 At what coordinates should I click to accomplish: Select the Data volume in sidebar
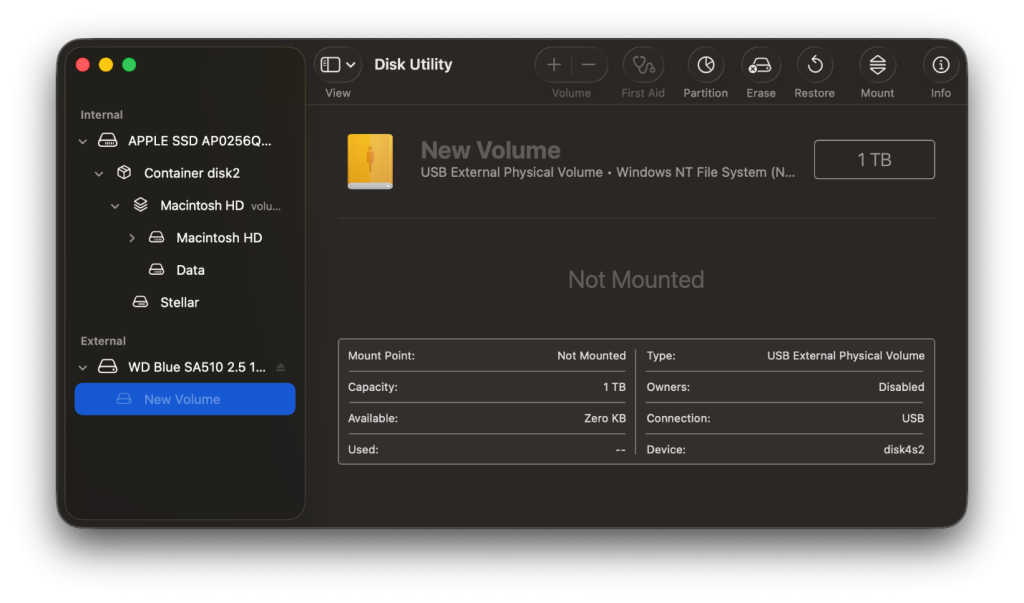pyautogui.click(x=190, y=270)
